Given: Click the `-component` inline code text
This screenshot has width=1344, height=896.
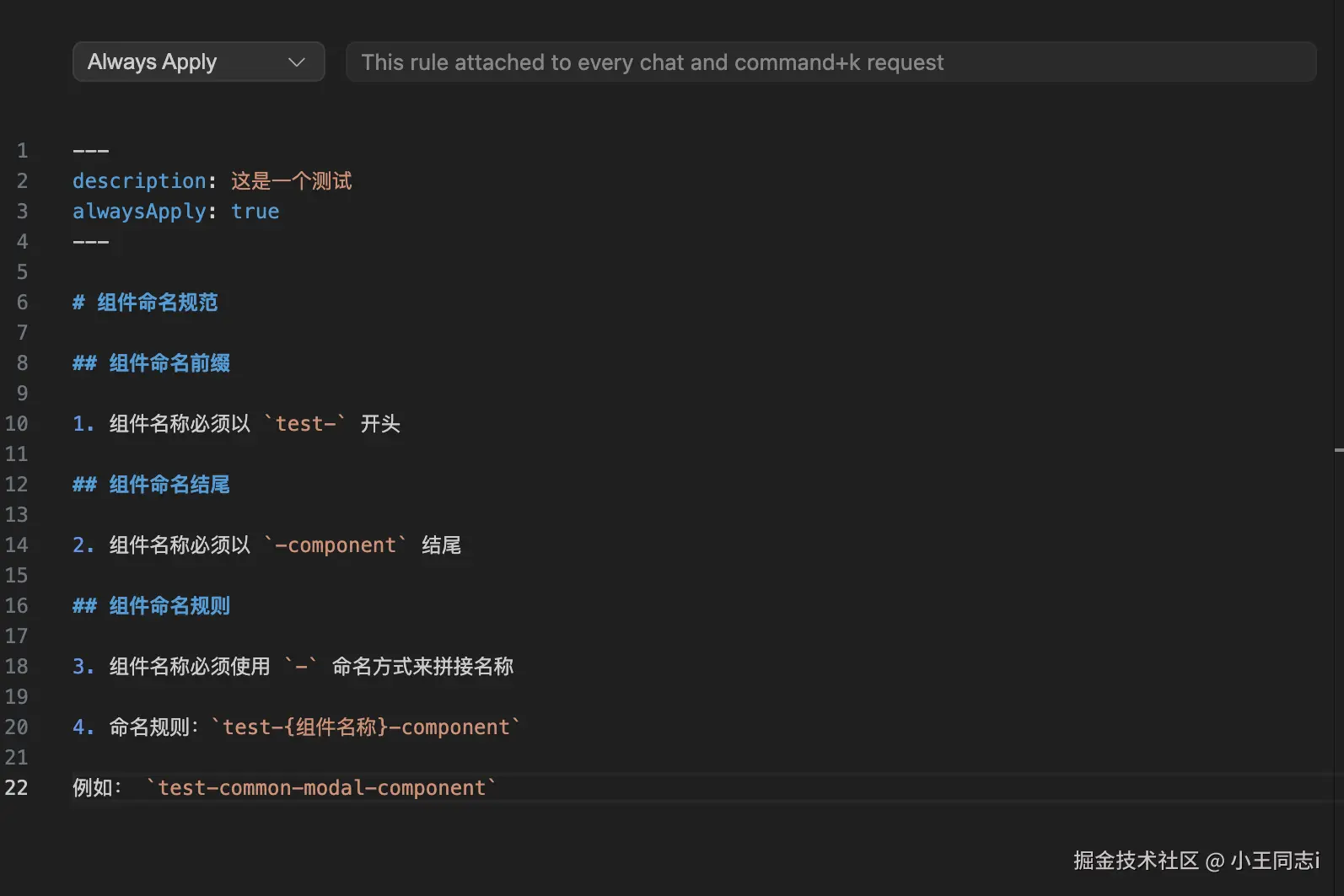Looking at the screenshot, I should [x=336, y=545].
